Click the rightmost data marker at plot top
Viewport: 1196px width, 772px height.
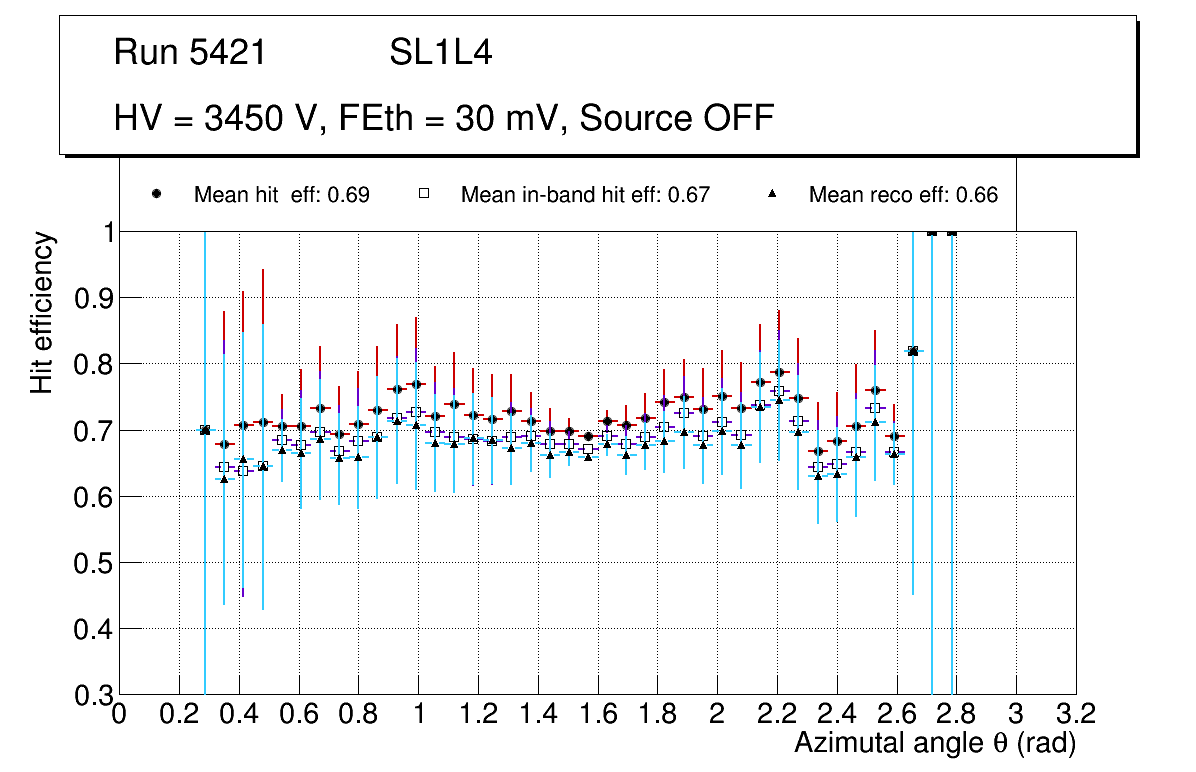tap(952, 232)
